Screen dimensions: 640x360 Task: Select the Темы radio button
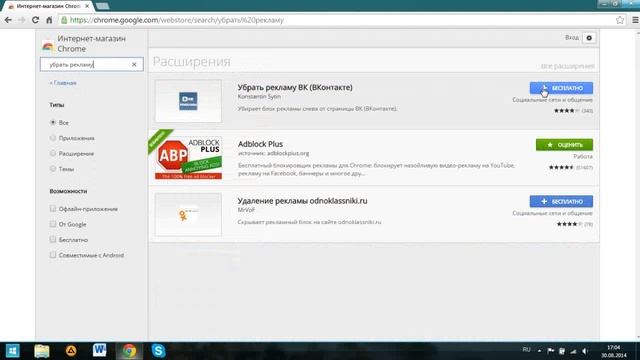tap(53, 168)
